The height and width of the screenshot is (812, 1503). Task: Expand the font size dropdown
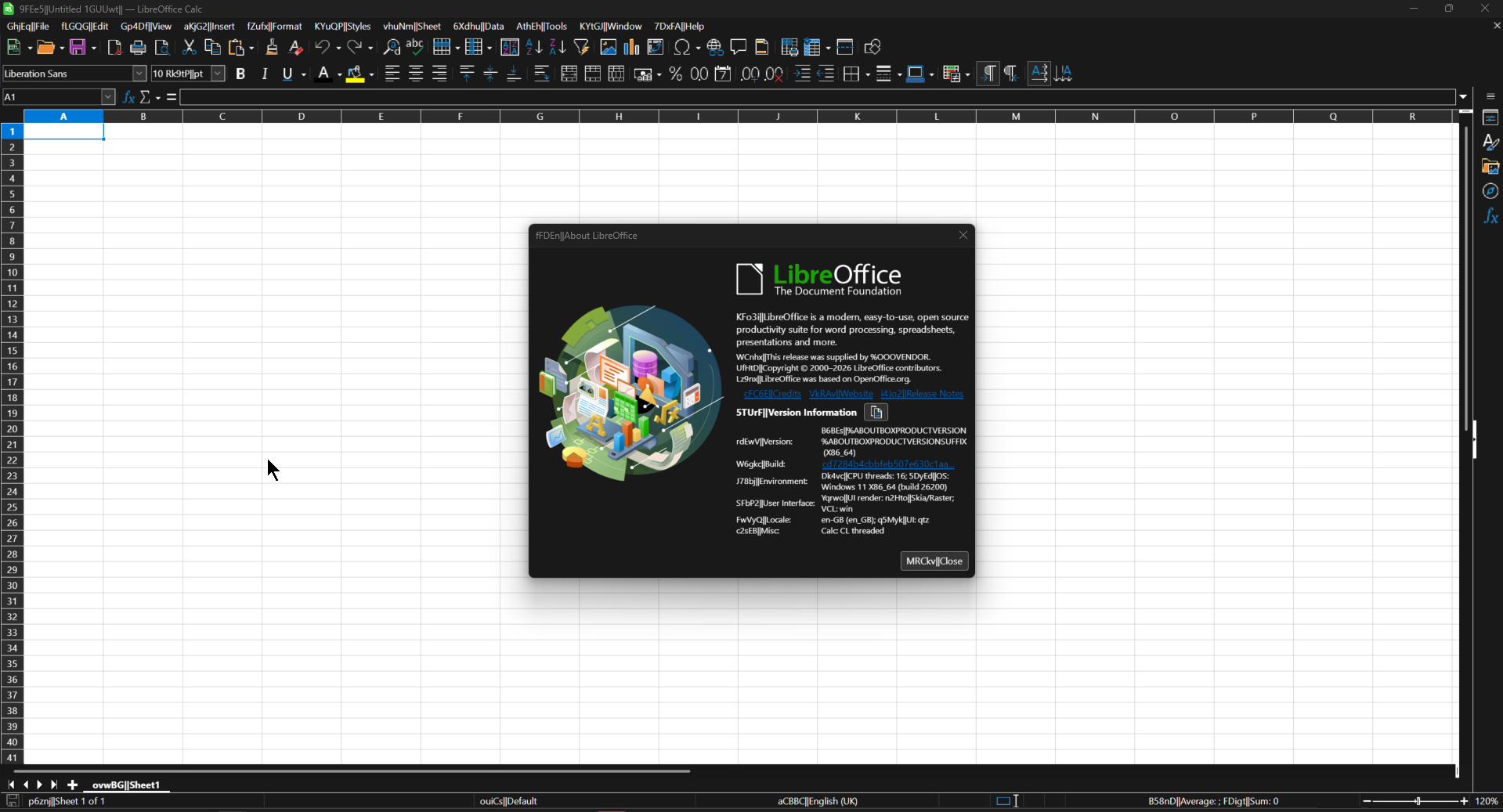pyautogui.click(x=219, y=74)
